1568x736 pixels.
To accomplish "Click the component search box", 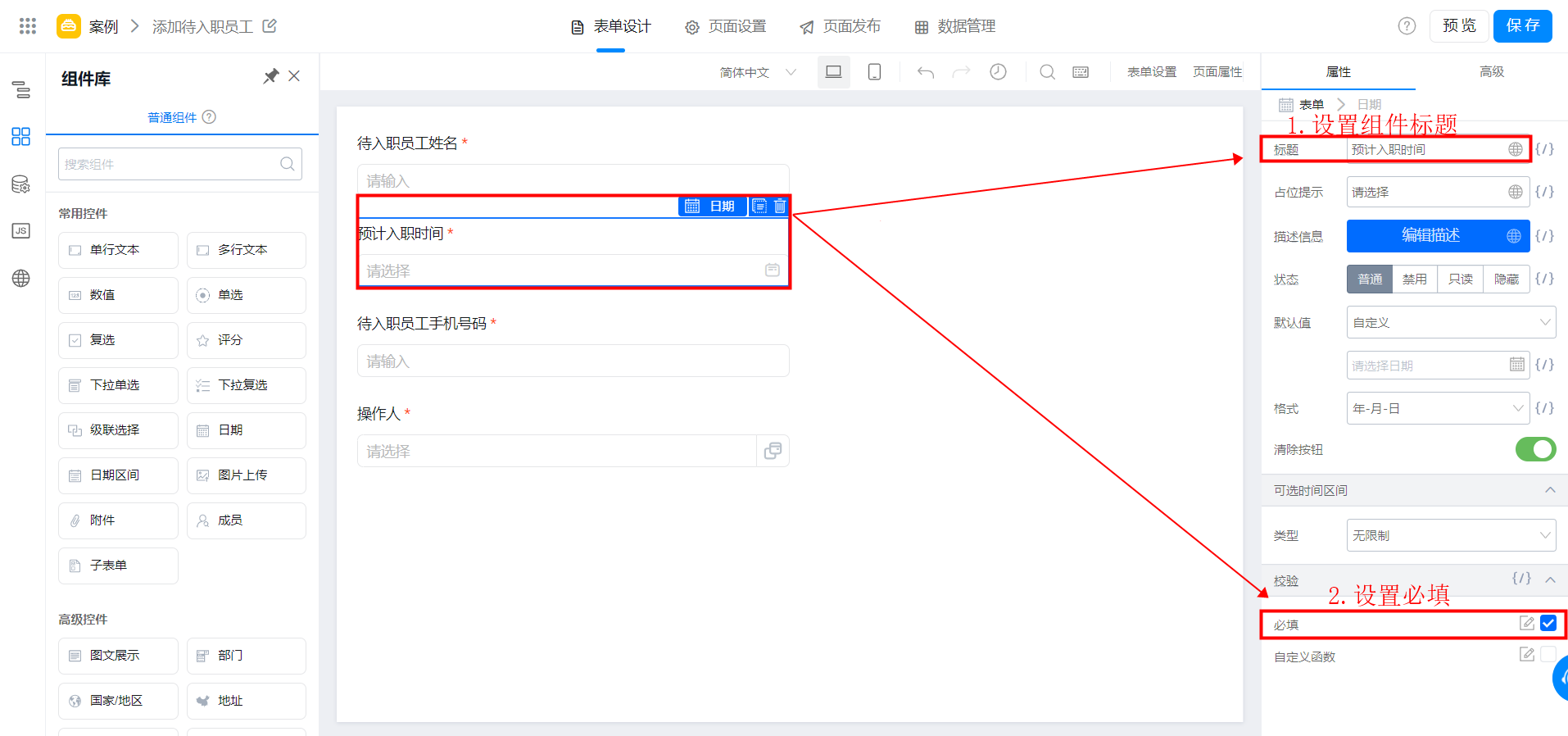I will point(180,164).
